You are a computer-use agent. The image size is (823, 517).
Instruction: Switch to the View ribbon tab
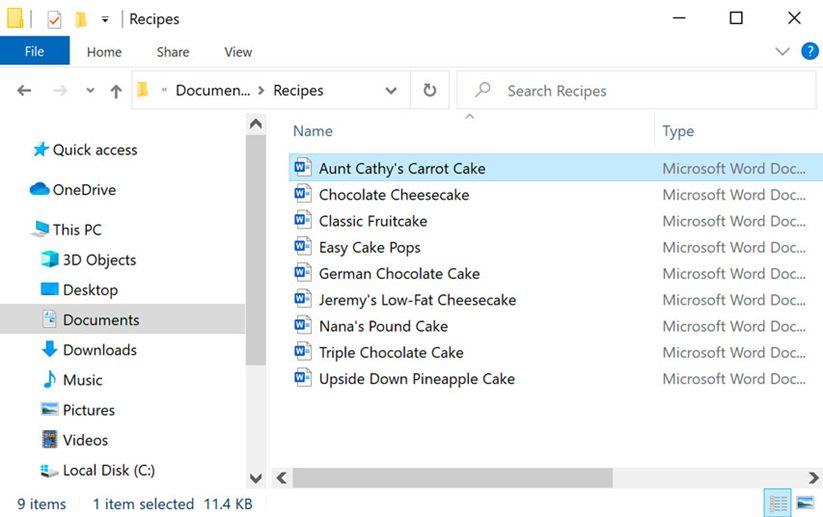pyautogui.click(x=238, y=52)
